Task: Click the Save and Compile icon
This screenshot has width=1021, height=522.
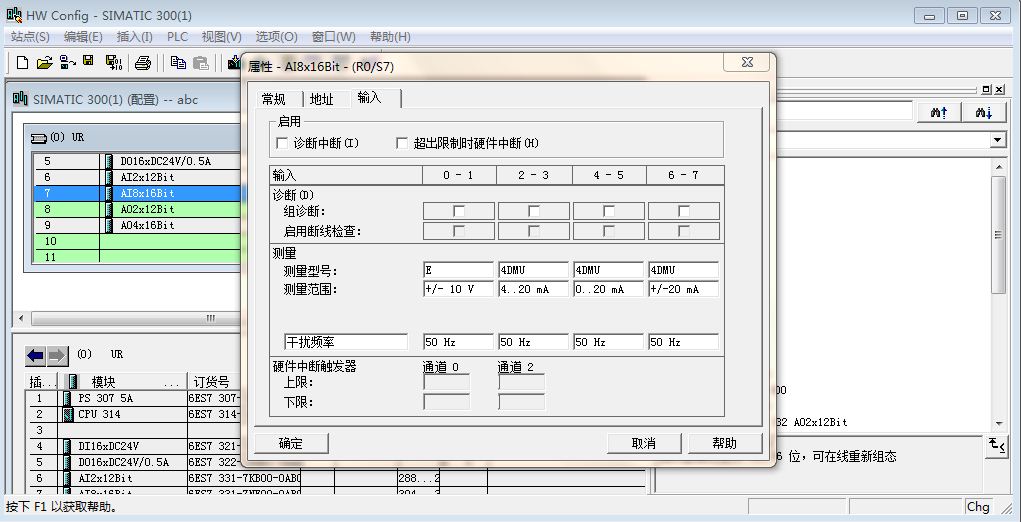Action: pyautogui.click(x=113, y=63)
